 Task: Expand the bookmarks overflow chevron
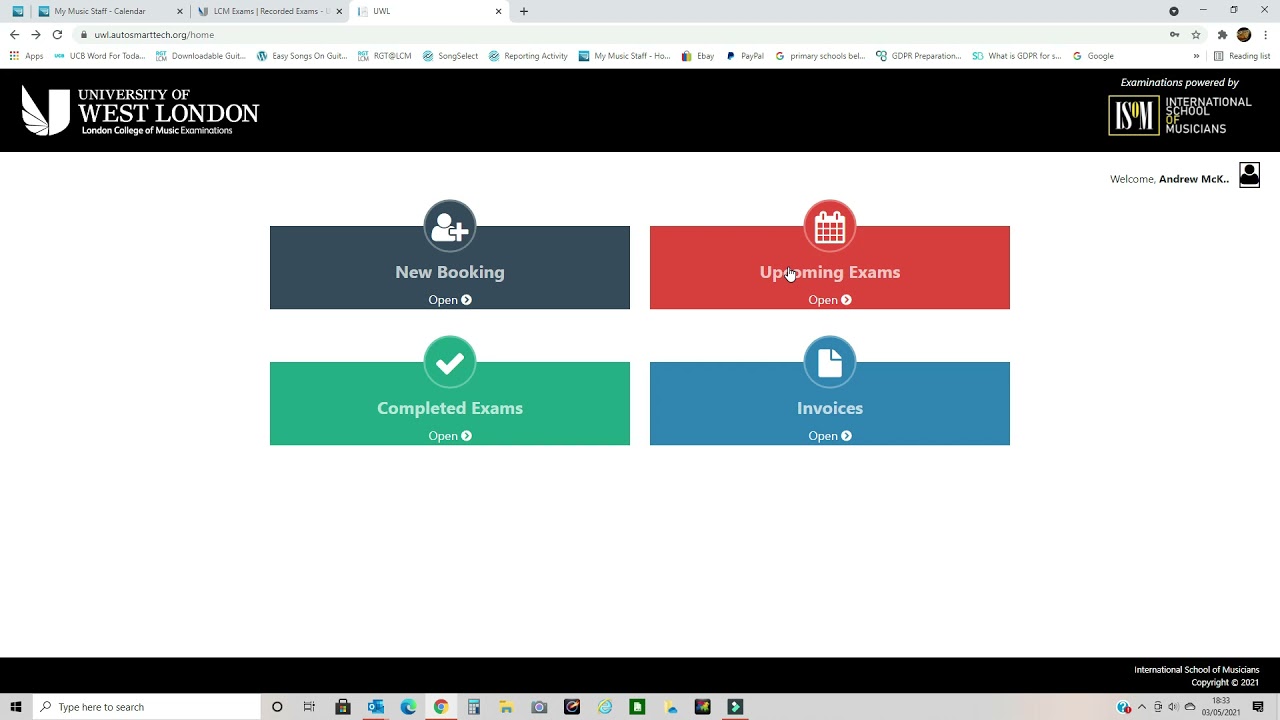(1196, 56)
